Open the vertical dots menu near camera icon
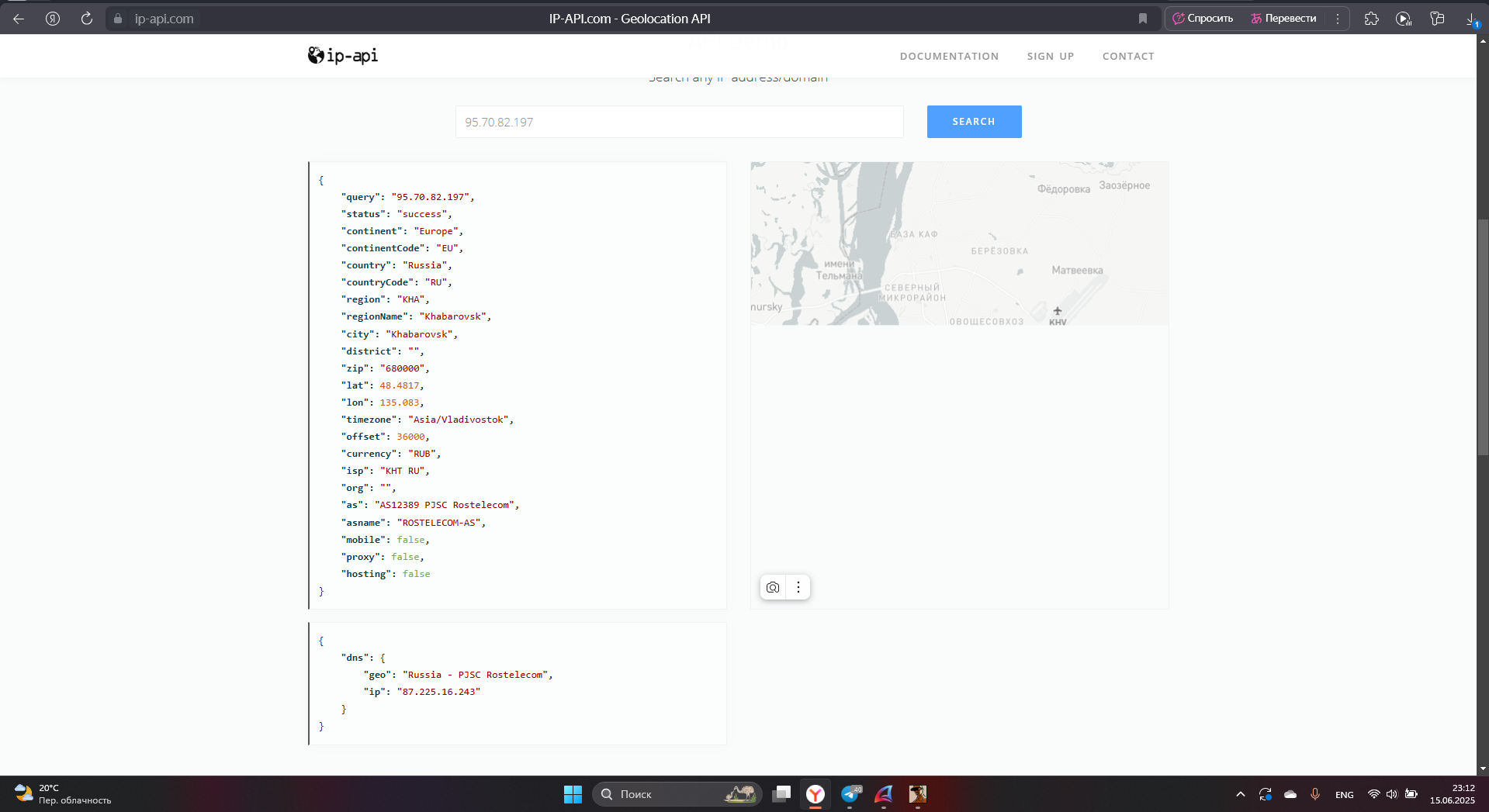The image size is (1489, 812). point(798,587)
